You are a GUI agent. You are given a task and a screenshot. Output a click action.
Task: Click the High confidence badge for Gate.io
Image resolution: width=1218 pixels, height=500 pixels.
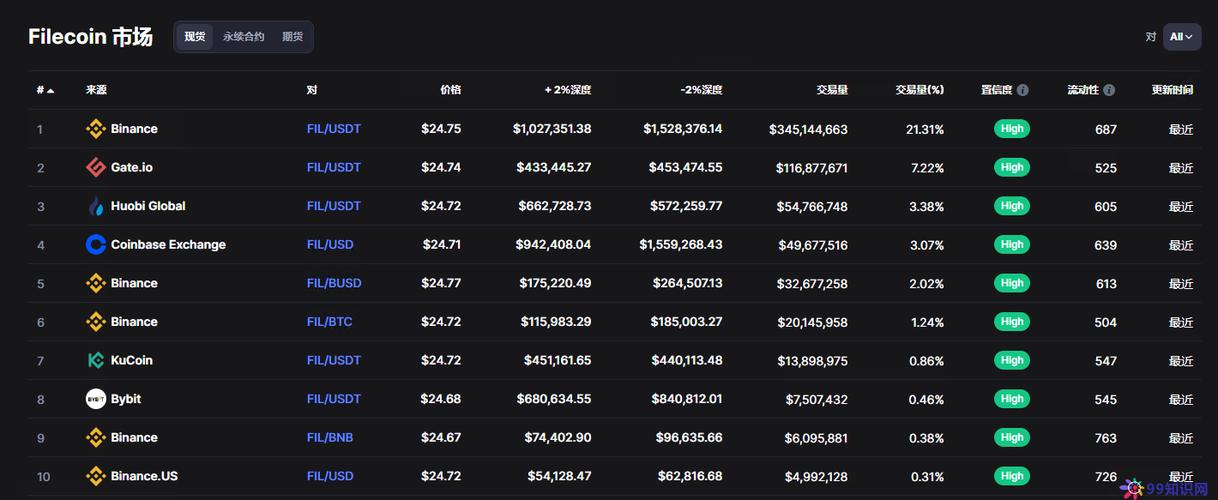coord(1012,167)
